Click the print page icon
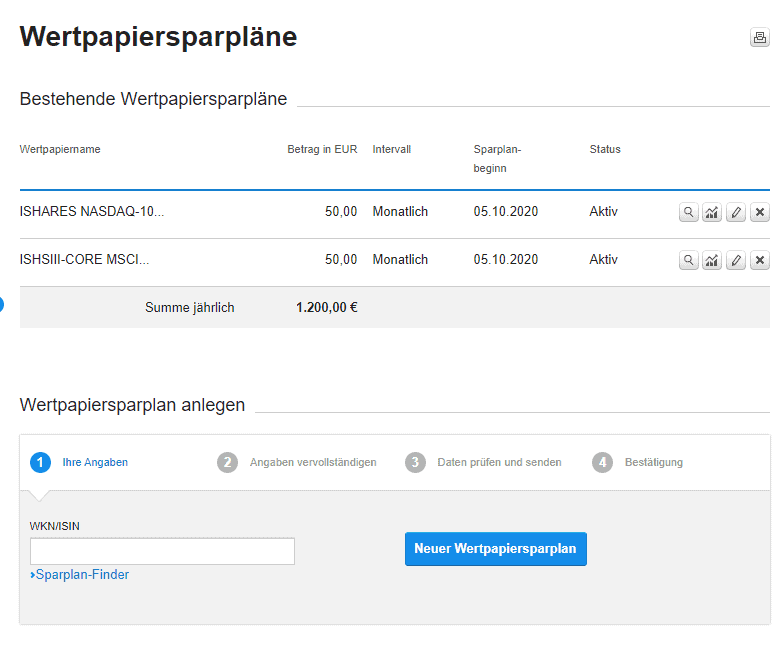 [x=759, y=38]
